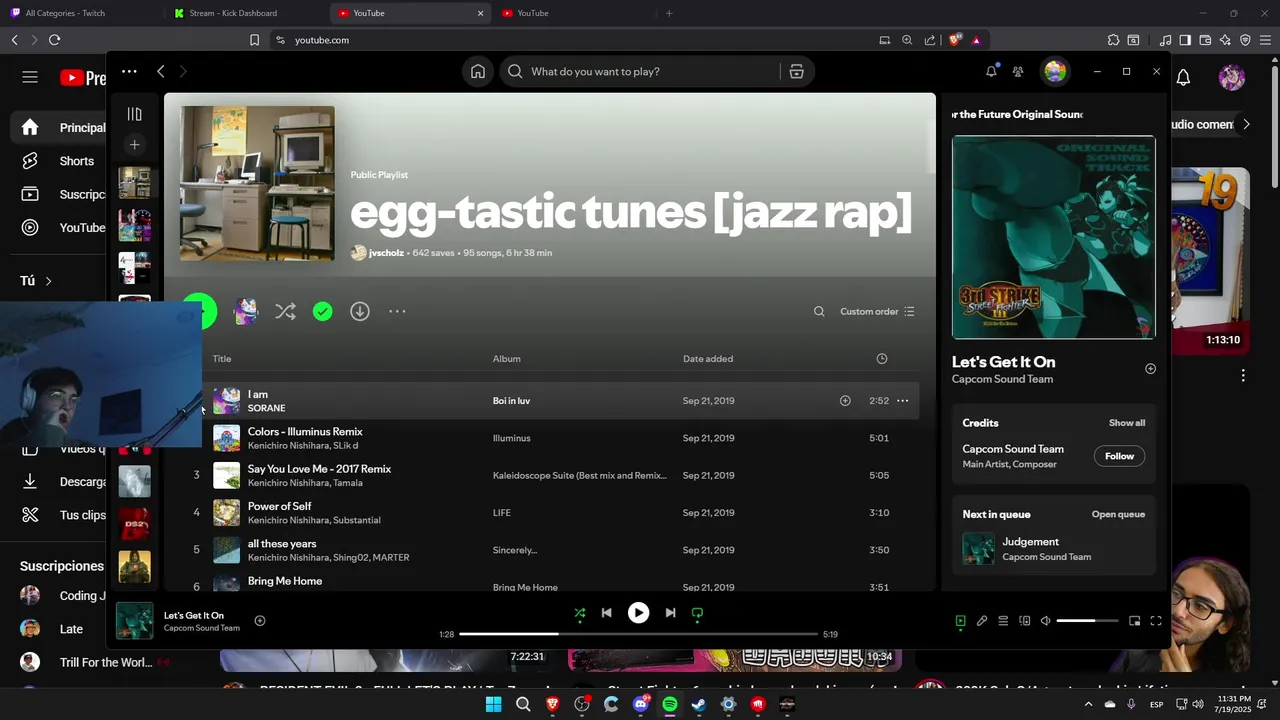The height and width of the screenshot is (720, 1280).
Task: Show all credits
Action: pyautogui.click(x=1126, y=423)
